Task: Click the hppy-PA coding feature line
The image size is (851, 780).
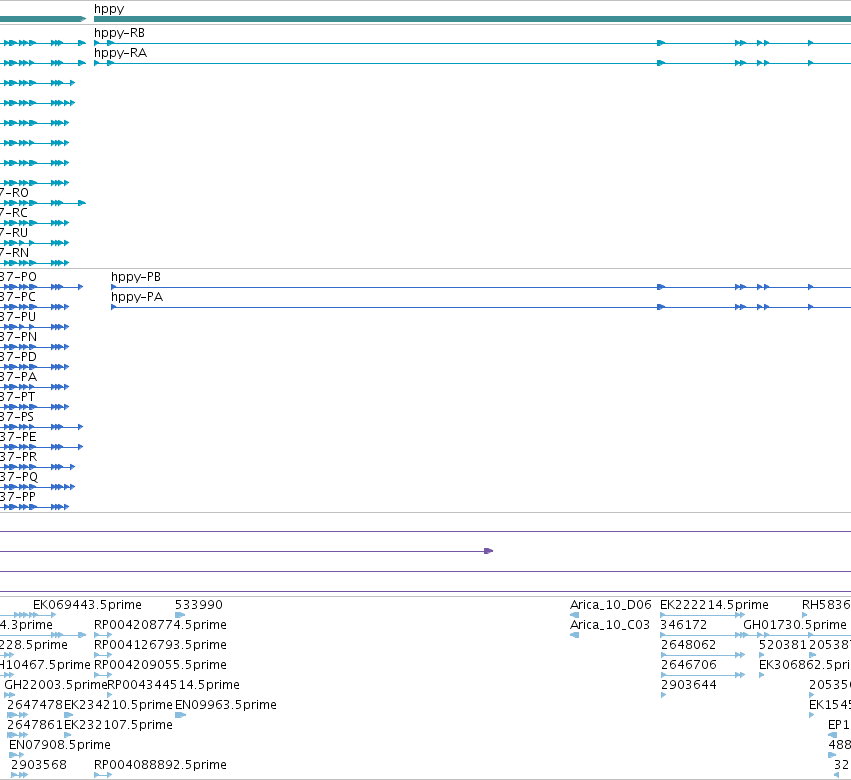Action: click(481, 307)
